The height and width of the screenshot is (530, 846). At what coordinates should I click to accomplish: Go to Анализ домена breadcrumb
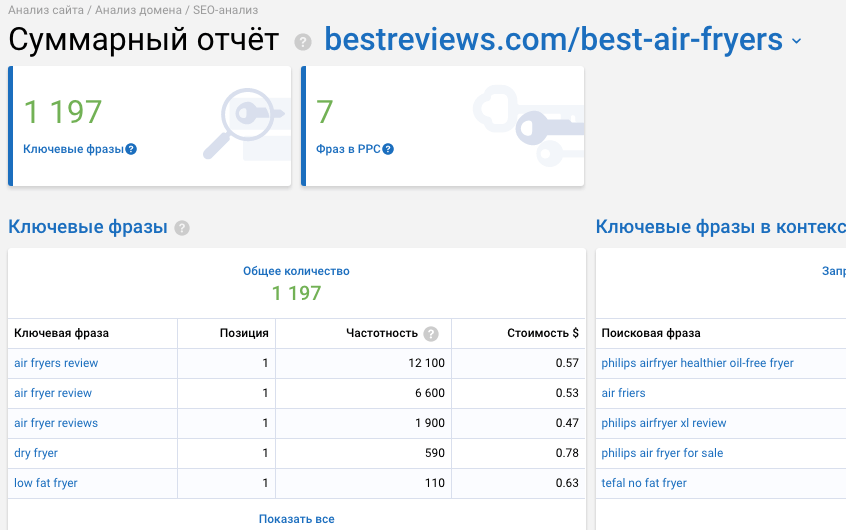[138, 10]
